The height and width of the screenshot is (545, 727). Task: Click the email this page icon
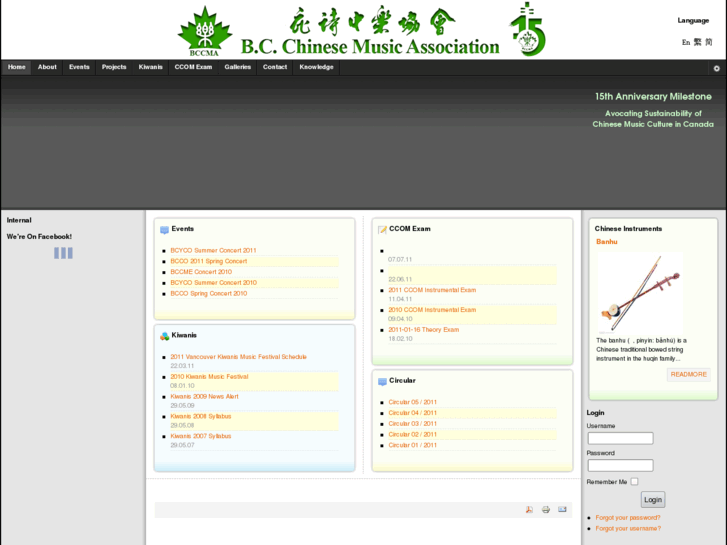[562, 509]
